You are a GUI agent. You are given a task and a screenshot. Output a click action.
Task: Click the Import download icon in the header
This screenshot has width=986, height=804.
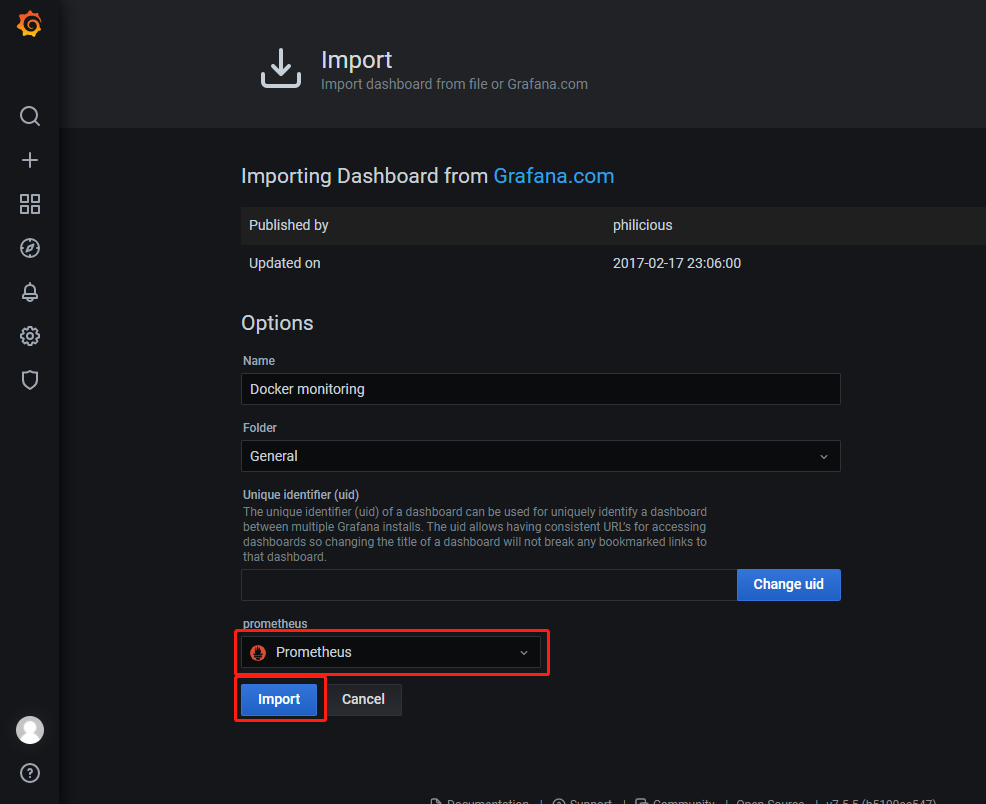(281, 68)
